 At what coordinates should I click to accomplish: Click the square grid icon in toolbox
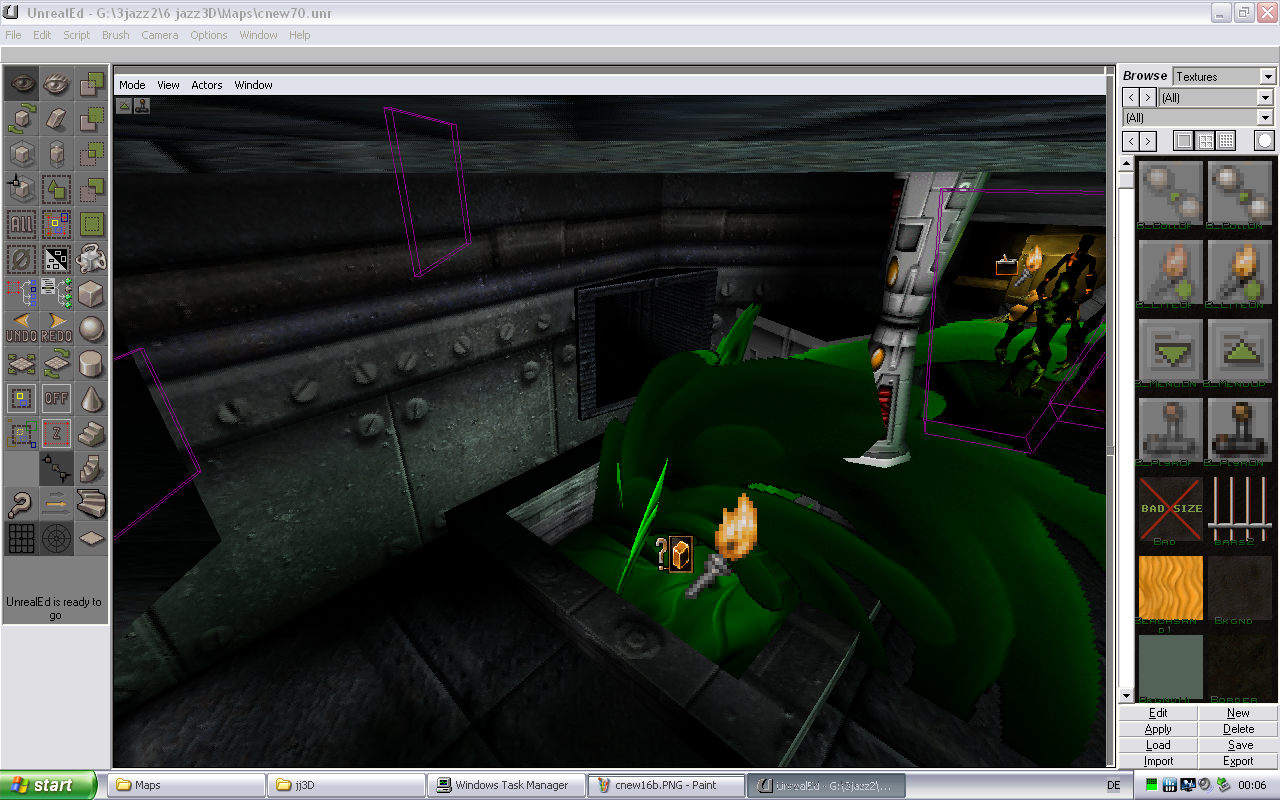[22, 539]
